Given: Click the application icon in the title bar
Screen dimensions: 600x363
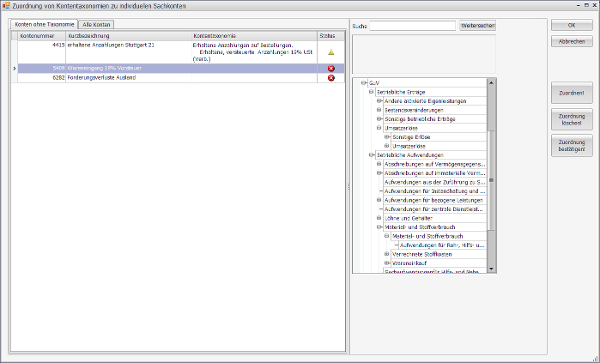Looking at the screenshot, I should point(6,6).
